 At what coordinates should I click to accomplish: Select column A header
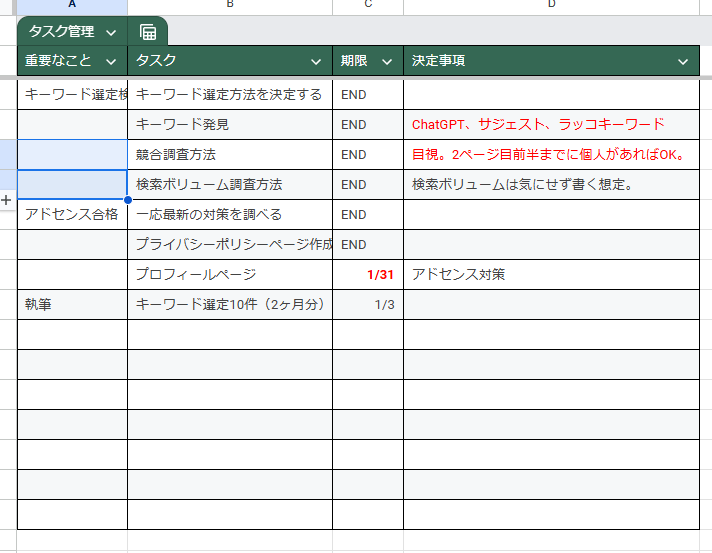(x=72, y=6)
